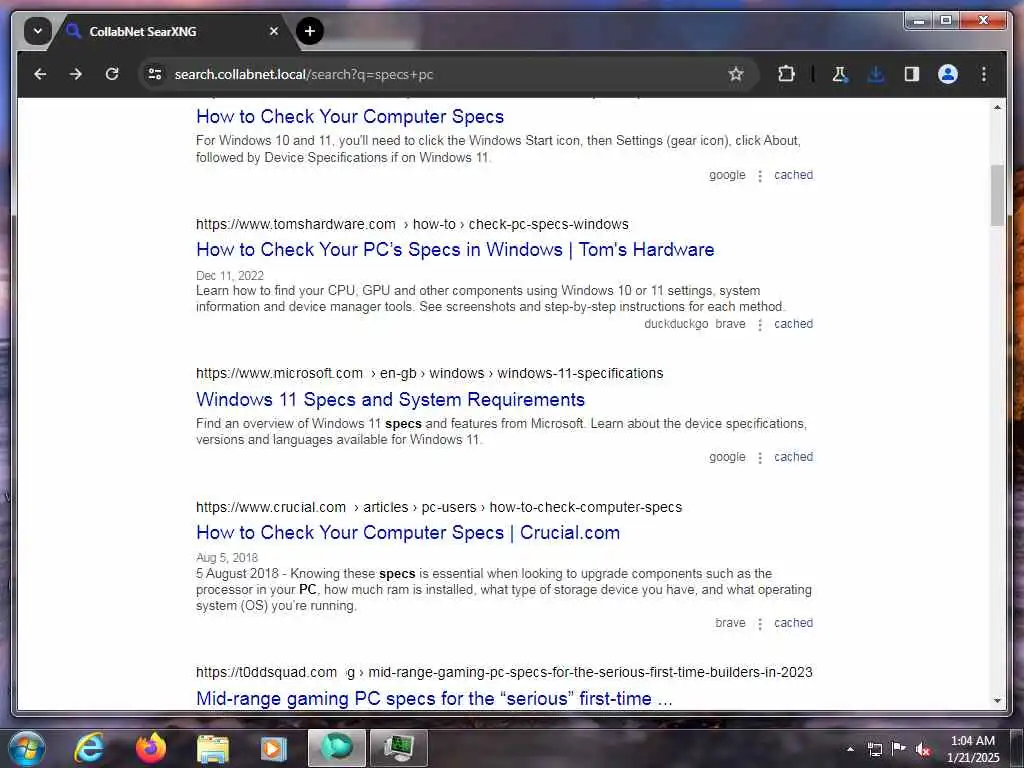Click brave engine label on Crucial.com result
Image resolution: width=1024 pixels, height=768 pixels.
[730, 623]
